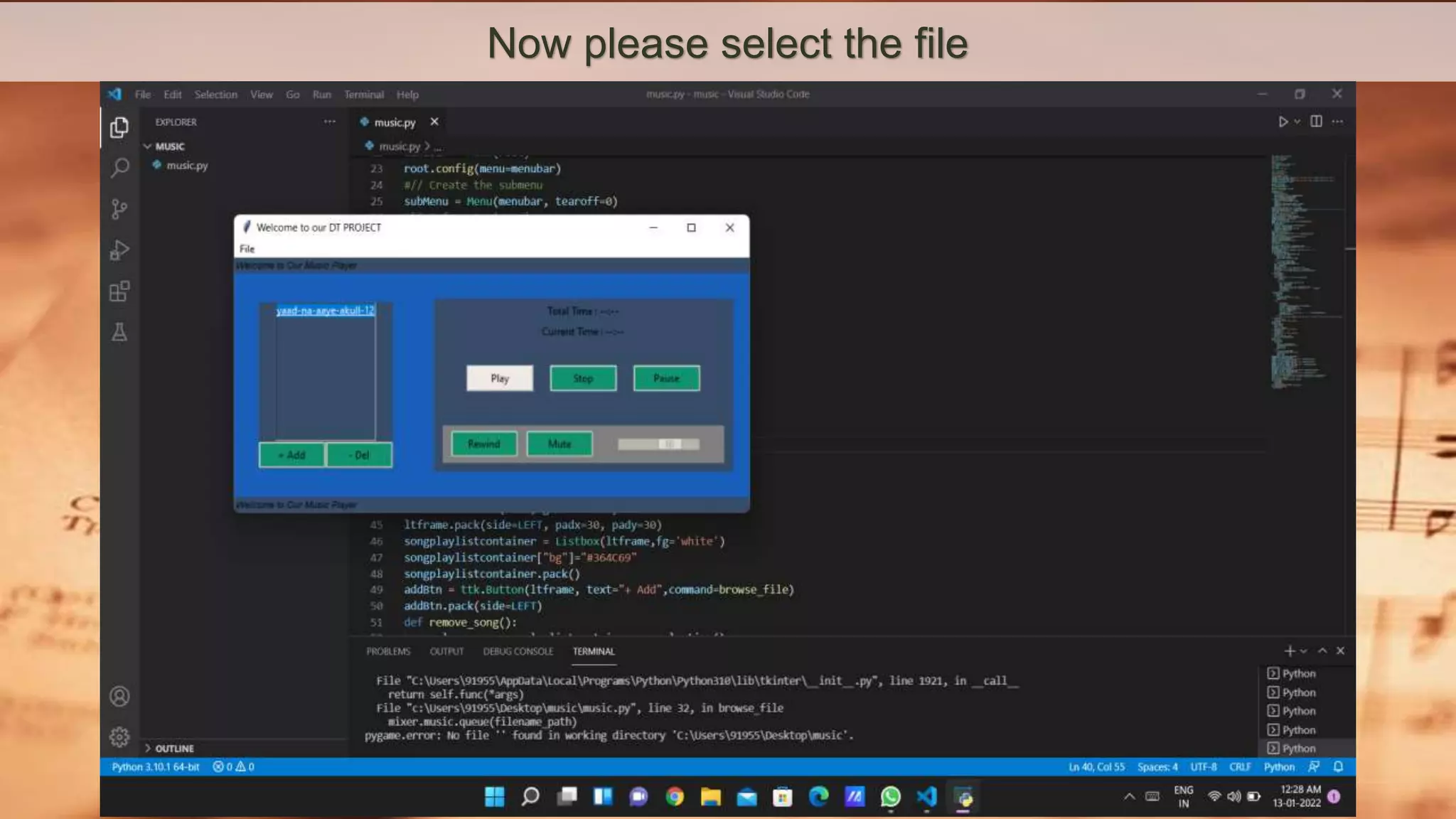1456x819 pixels.
Task: Toggle Mute in the music player
Action: pos(559,444)
